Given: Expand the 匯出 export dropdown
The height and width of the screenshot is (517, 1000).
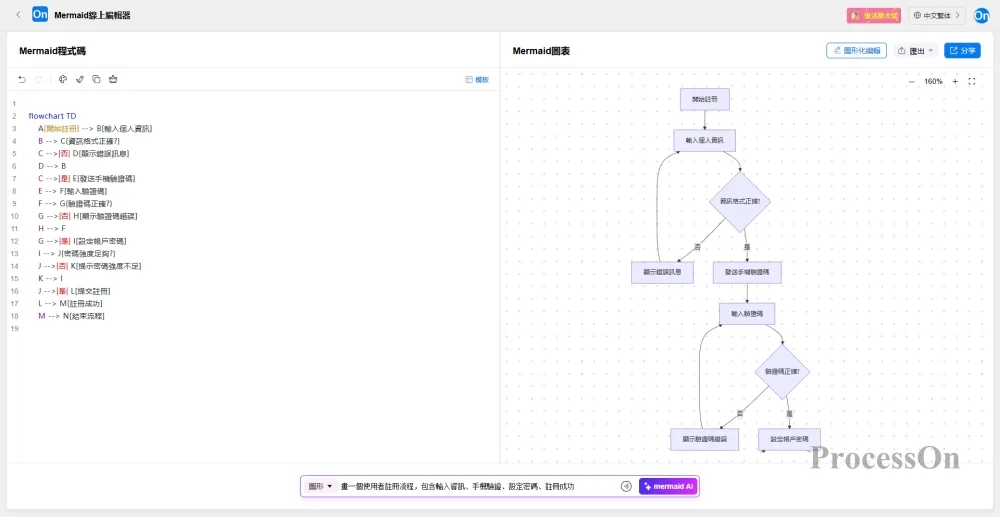Looking at the screenshot, I should coord(916,51).
